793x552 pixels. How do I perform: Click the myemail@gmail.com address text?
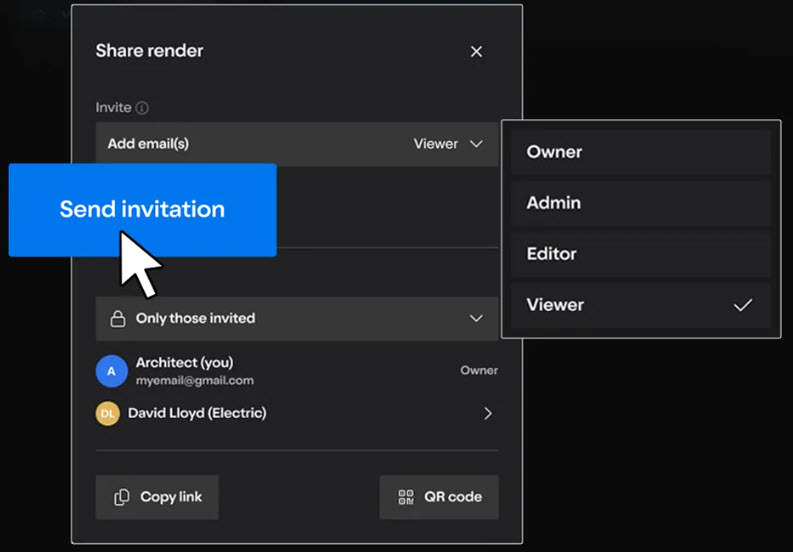(194, 381)
